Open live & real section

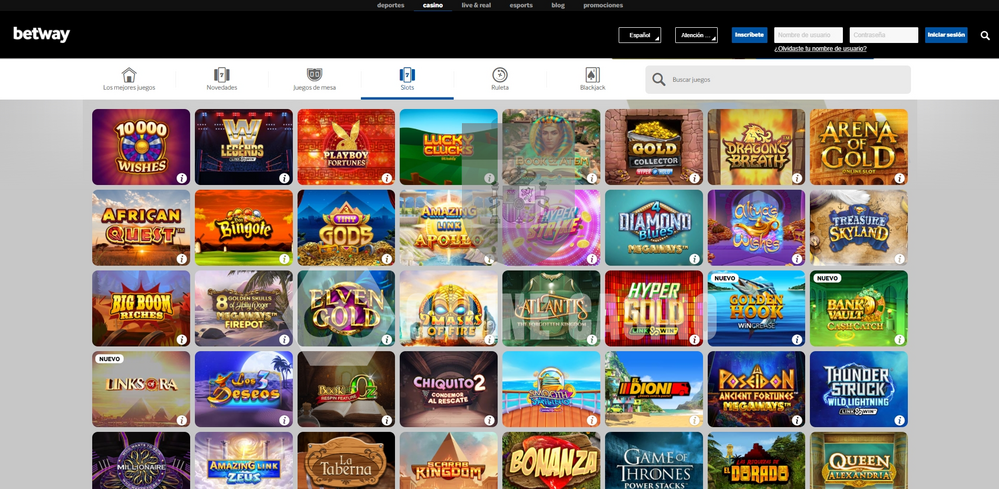click(x=477, y=5)
